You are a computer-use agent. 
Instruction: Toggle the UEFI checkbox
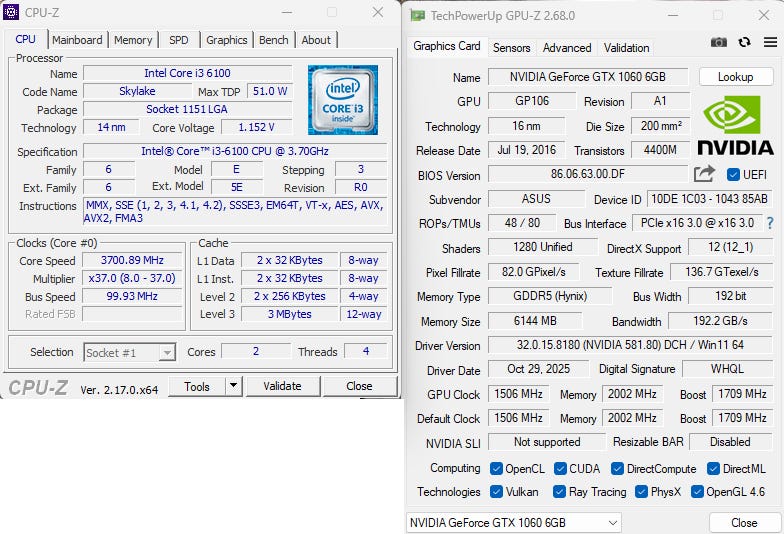coord(733,174)
